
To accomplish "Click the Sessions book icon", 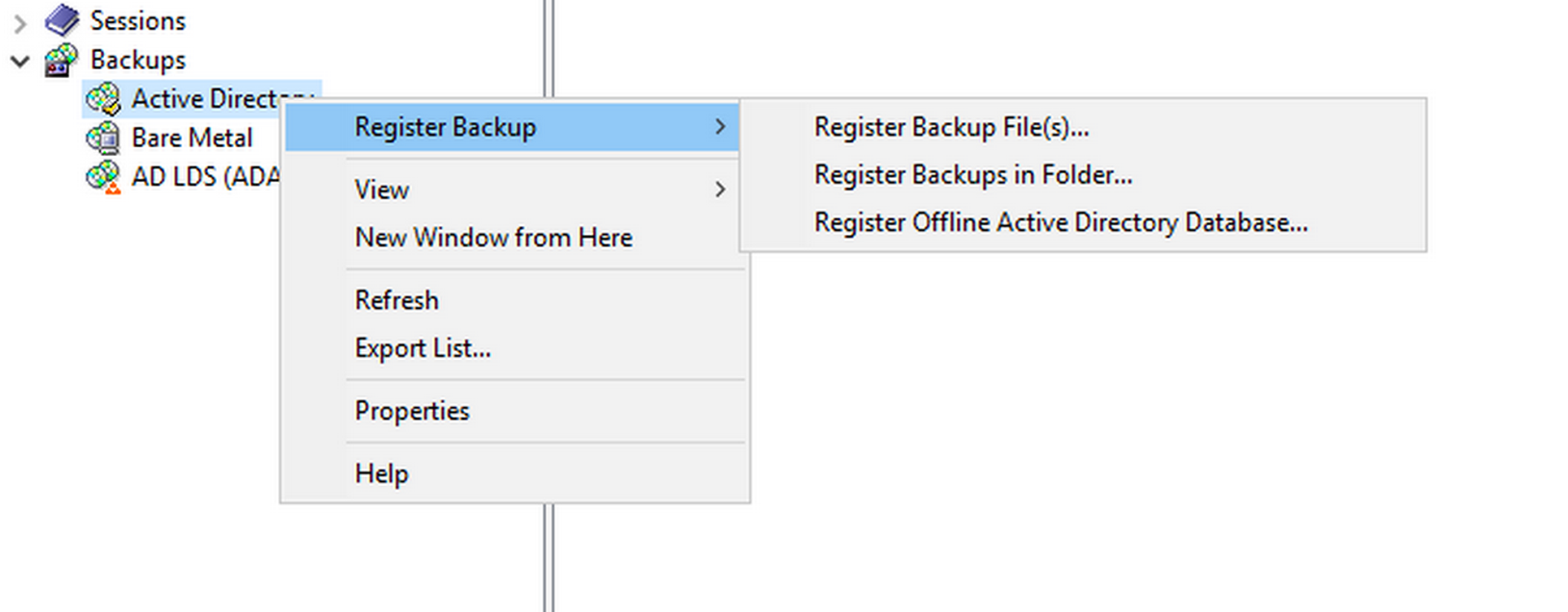I will 62,20.
